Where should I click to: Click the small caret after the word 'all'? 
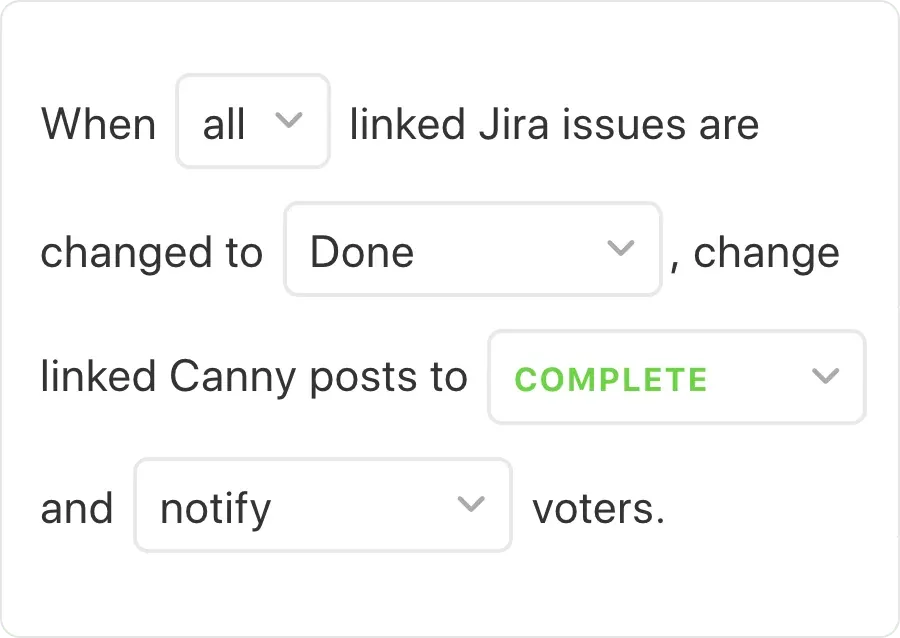point(291,122)
